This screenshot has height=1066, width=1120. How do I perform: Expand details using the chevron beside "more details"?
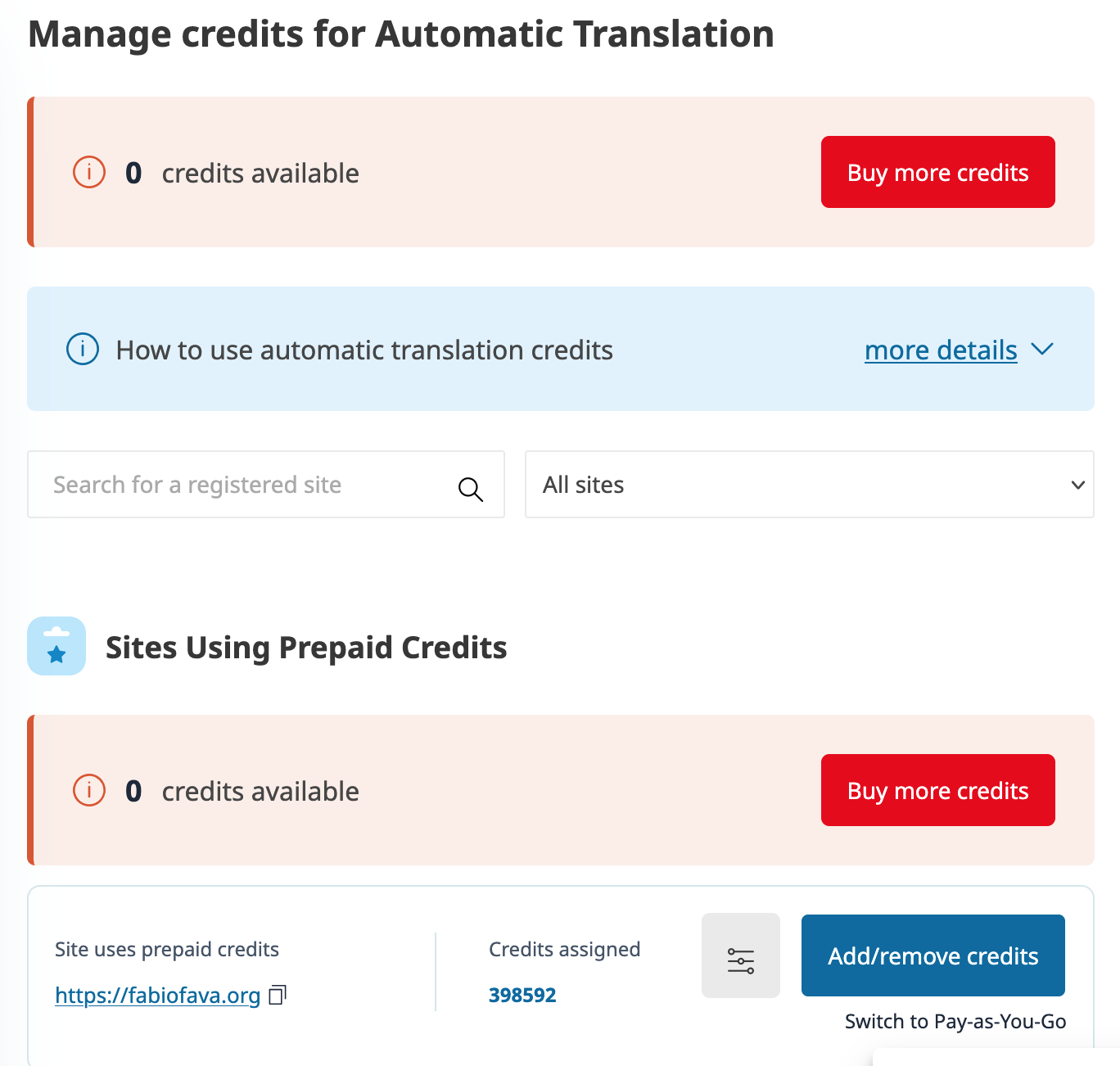tap(1042, 350)
